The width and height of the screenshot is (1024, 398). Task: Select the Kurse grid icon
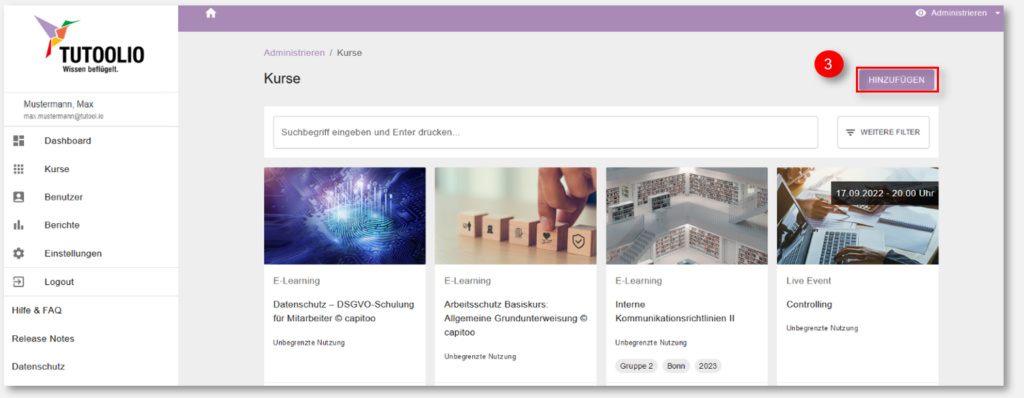pyautogui.click(x=18, y=169)
